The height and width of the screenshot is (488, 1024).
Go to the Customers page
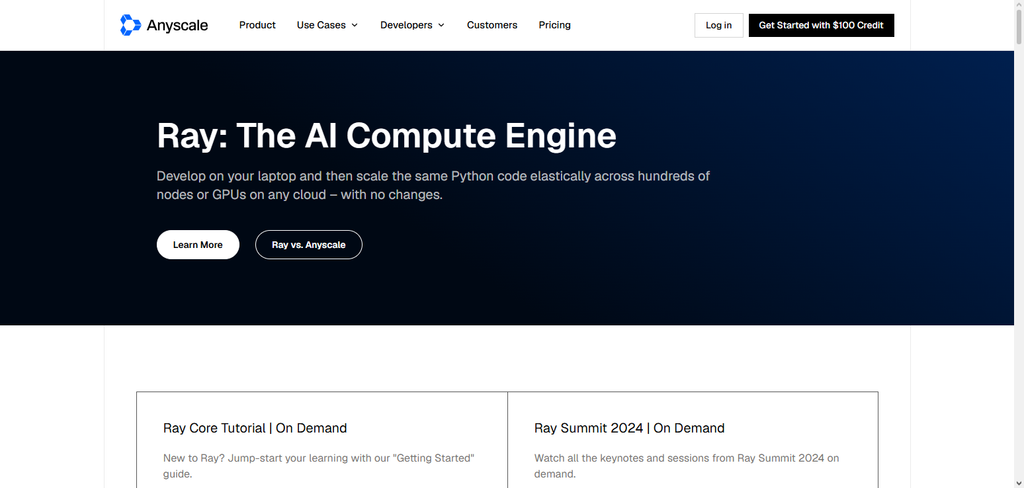(x=492, y=25)
